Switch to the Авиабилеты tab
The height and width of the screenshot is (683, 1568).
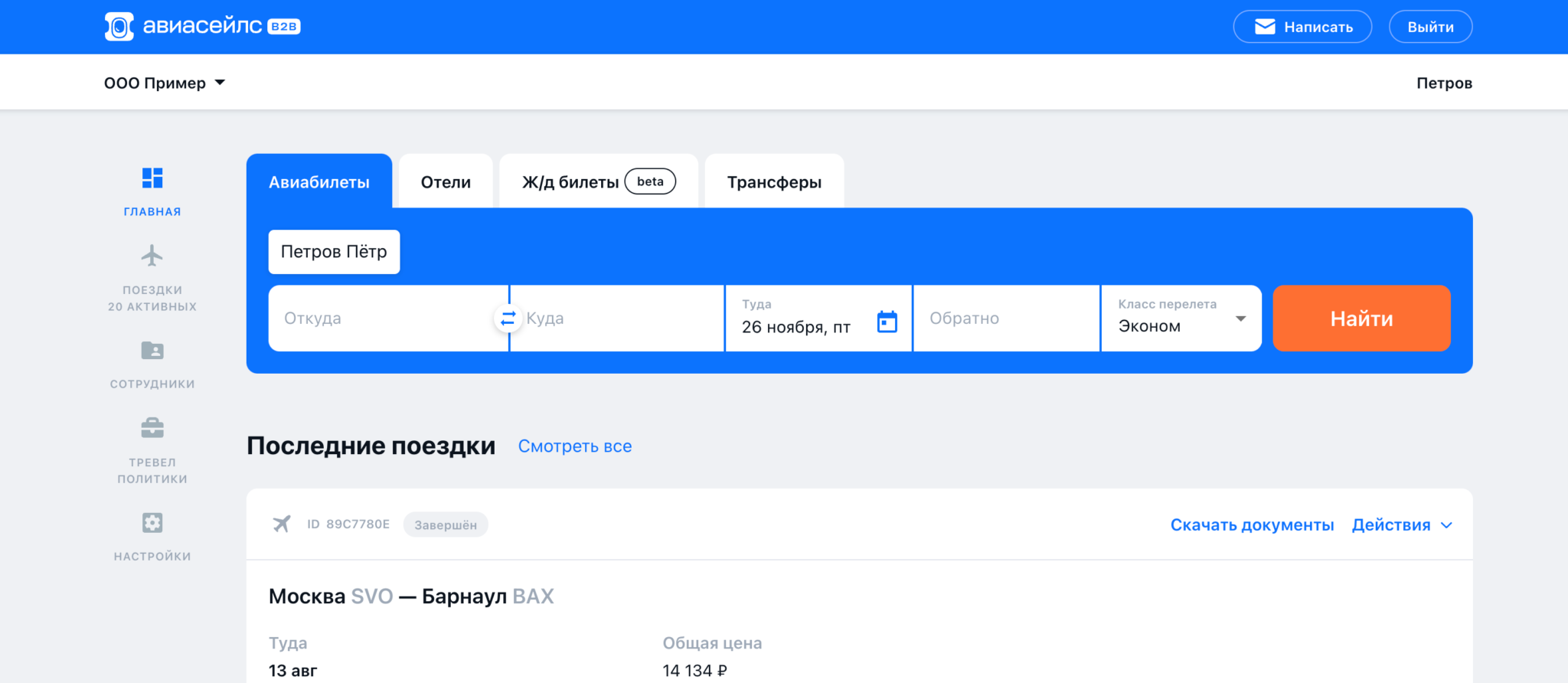(x=319, y=181)
